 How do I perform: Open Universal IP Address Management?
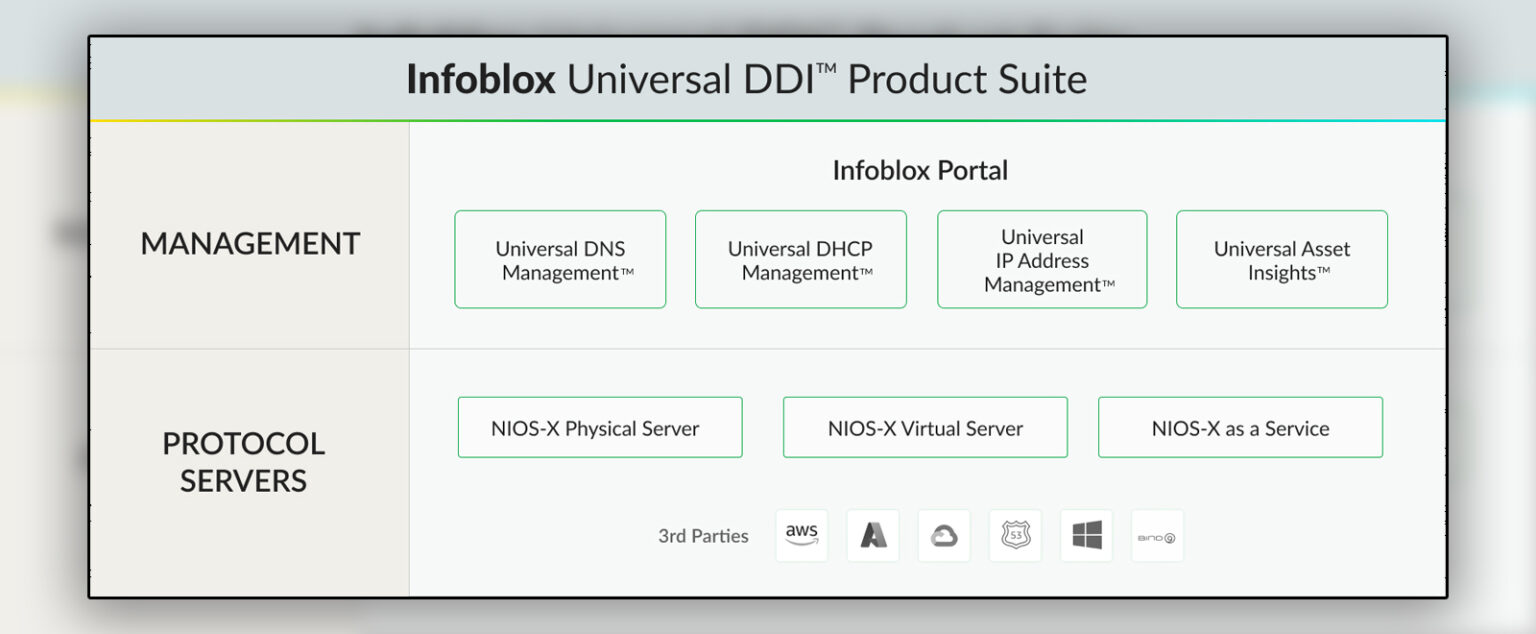(1041, 259)
